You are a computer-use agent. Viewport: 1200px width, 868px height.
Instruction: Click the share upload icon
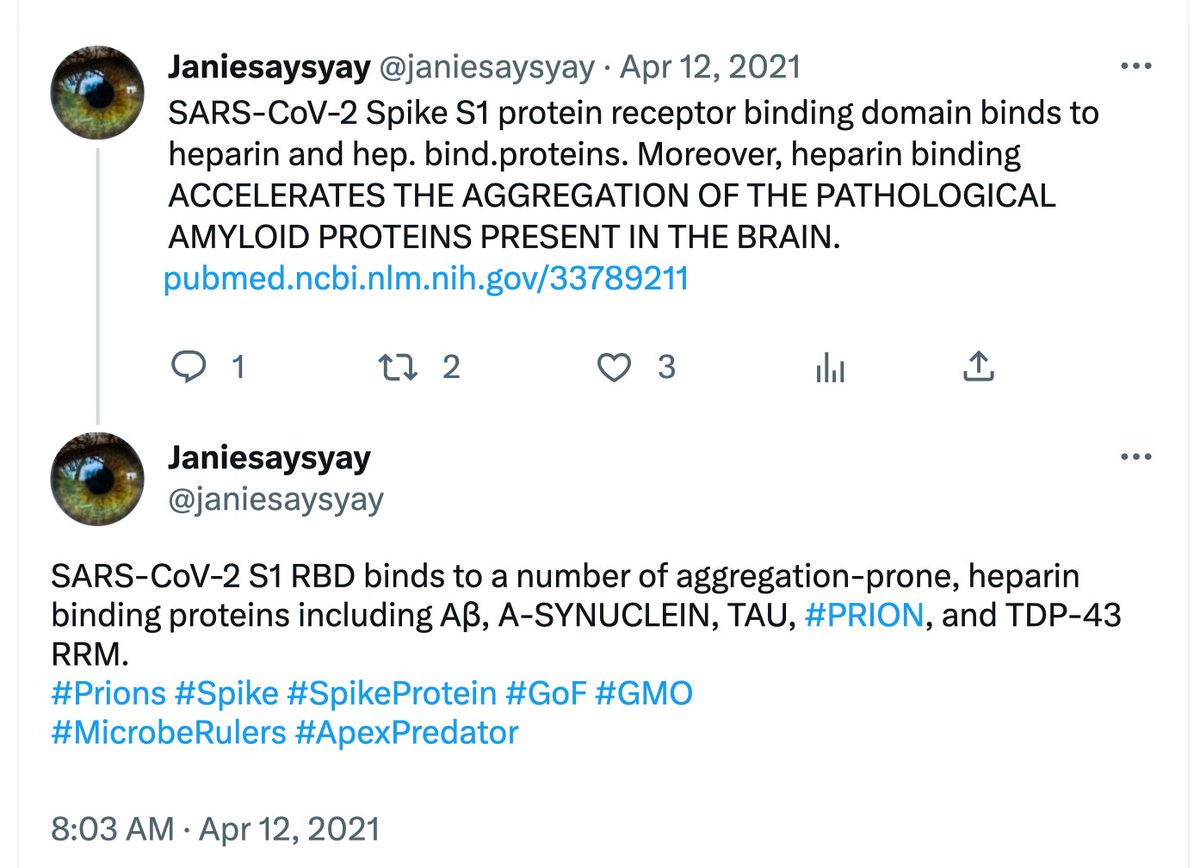(977, 369)
